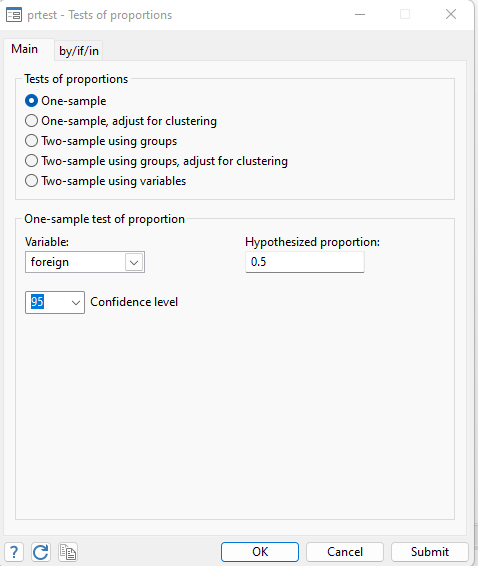Open help via question mark icon
Screen dimensions: 478x566
14,552
